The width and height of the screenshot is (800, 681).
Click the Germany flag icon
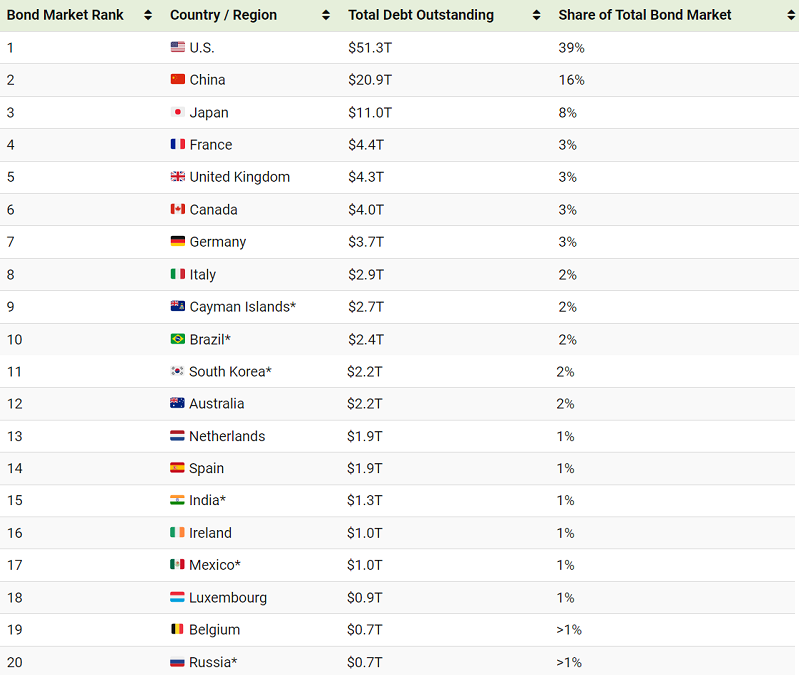point(178,242)
